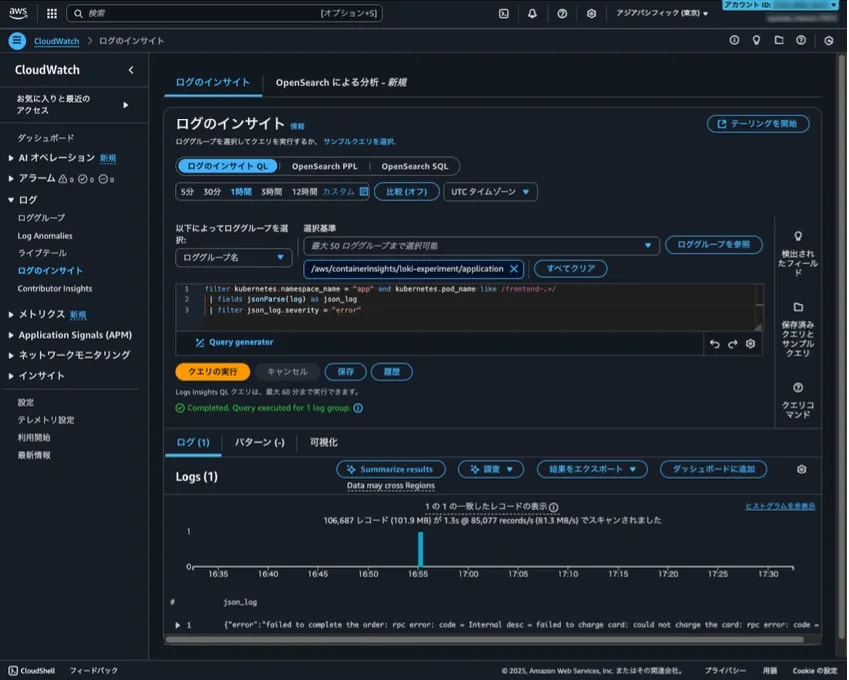
Task: Open the 検出されたフィールド panel via its lightbulb icon
Action: pos(797,236)
